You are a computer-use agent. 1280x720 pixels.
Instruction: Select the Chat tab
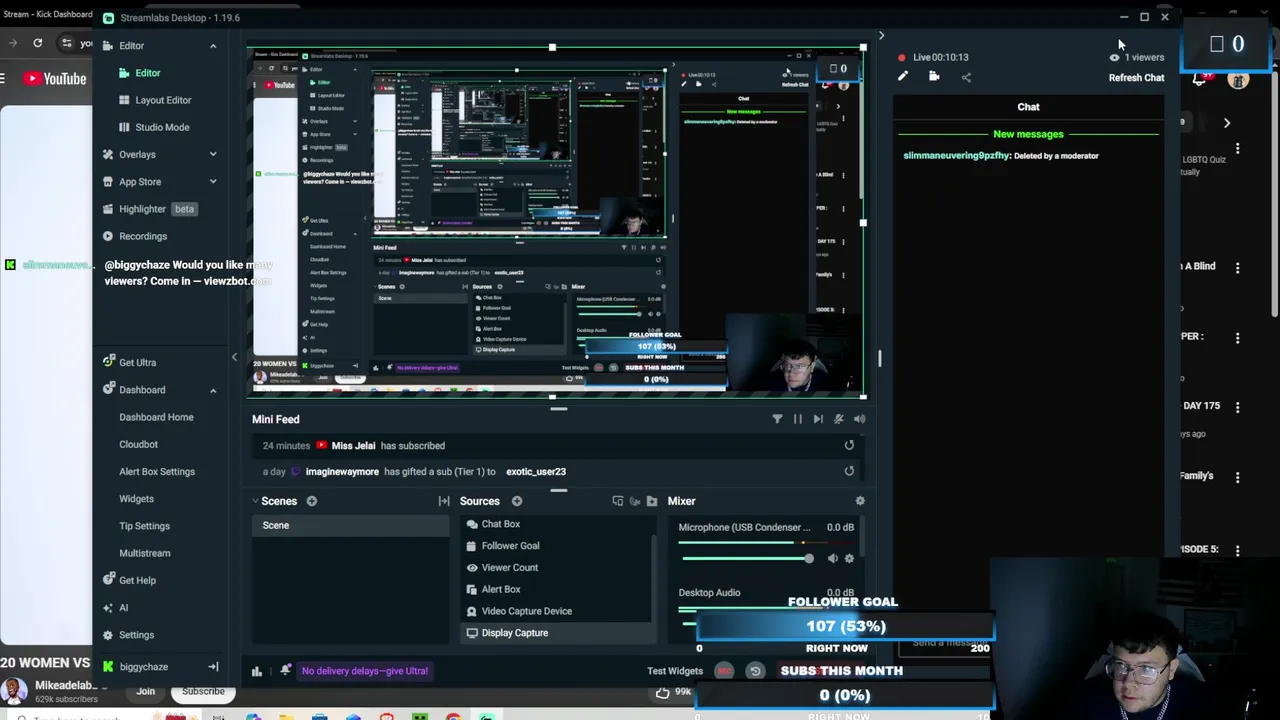tap(1028, 107)
